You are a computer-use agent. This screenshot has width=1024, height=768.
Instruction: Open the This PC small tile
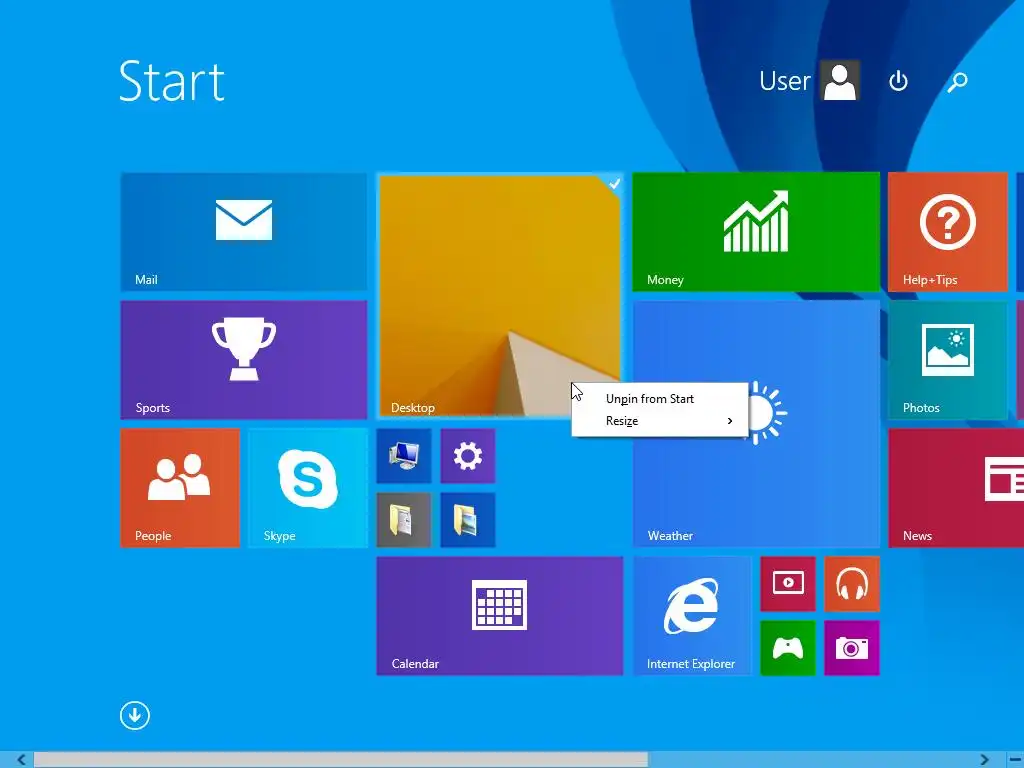pos(404,455)
